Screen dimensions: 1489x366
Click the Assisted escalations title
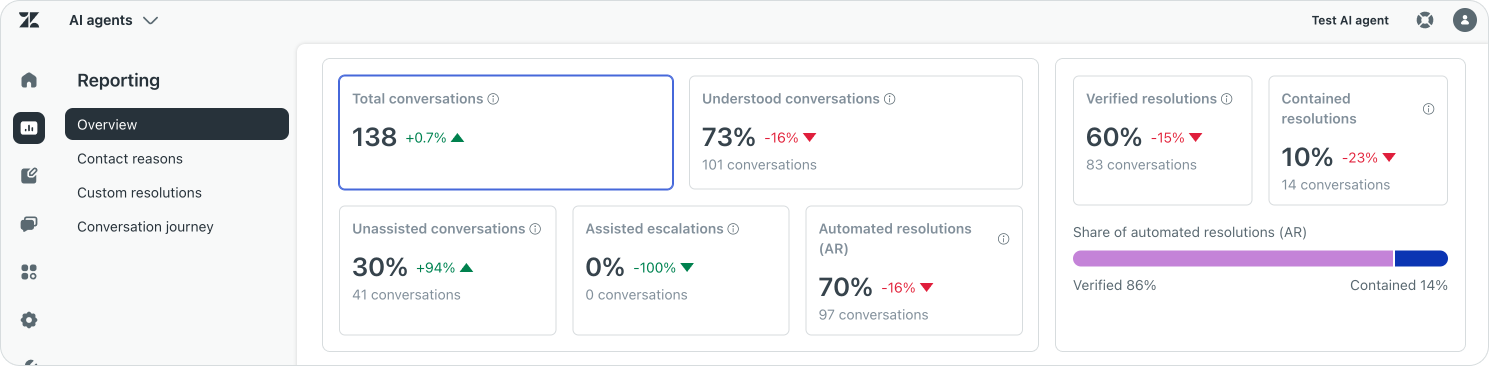click(x=654, y=229)
